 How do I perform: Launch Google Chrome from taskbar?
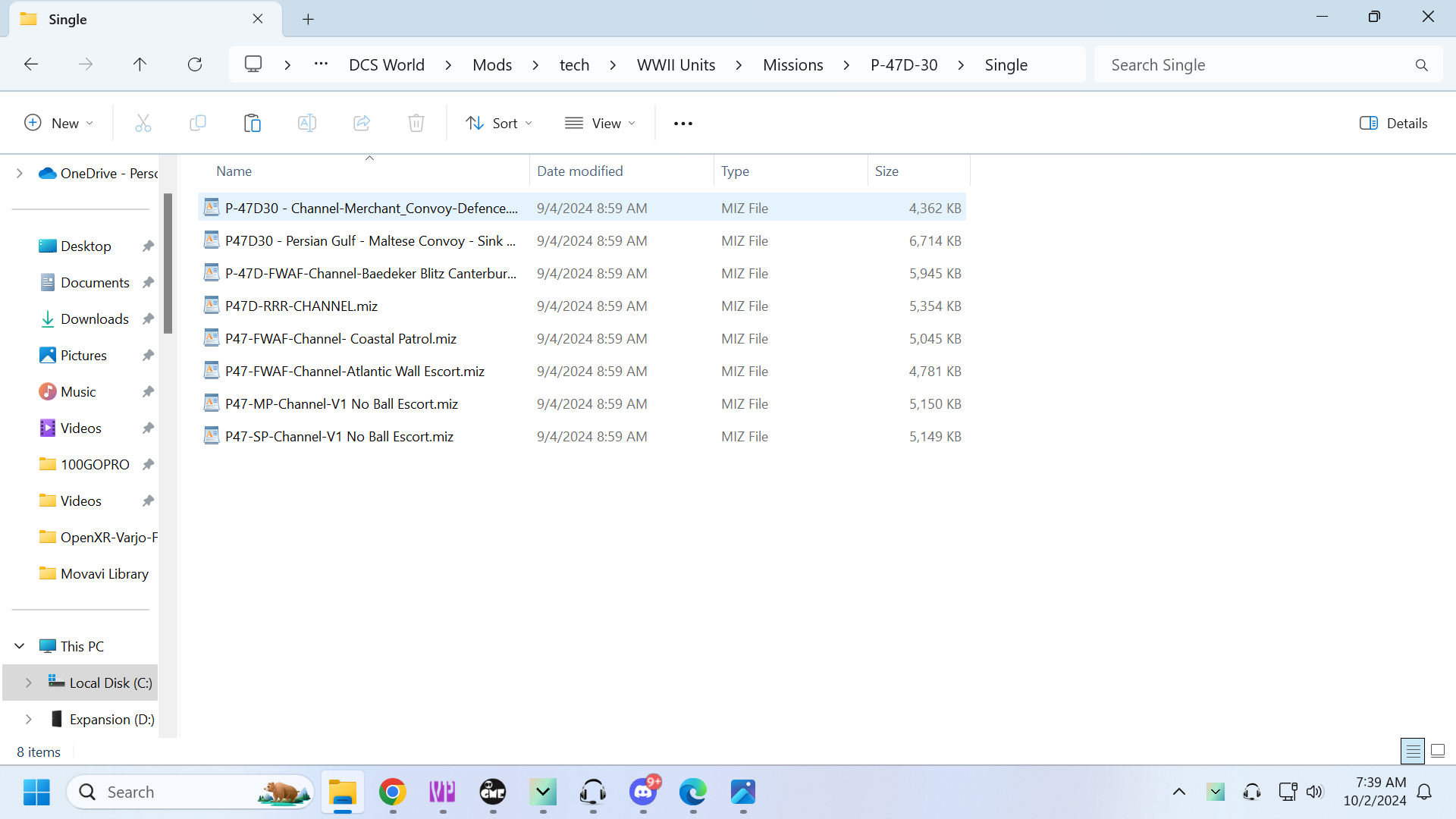tap(392, 792)
